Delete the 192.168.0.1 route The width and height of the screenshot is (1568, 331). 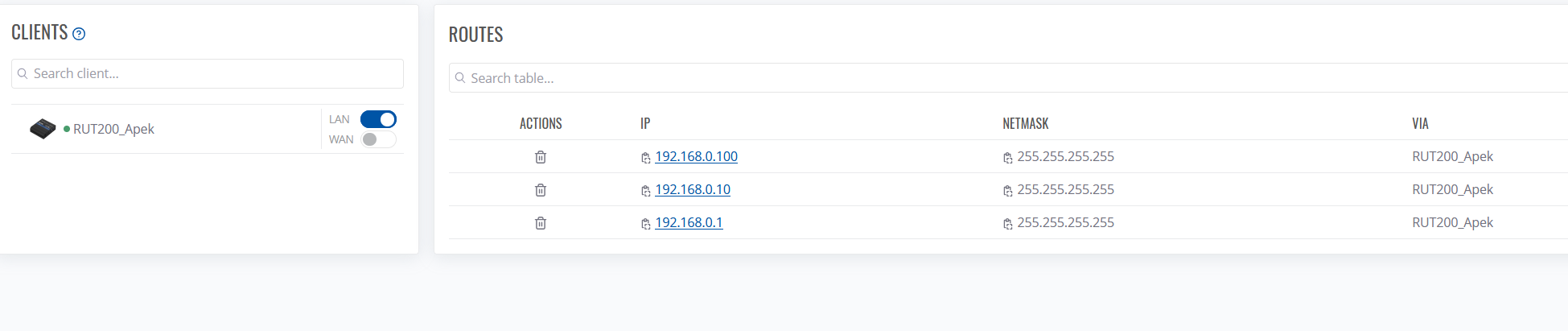click(541, 223)
